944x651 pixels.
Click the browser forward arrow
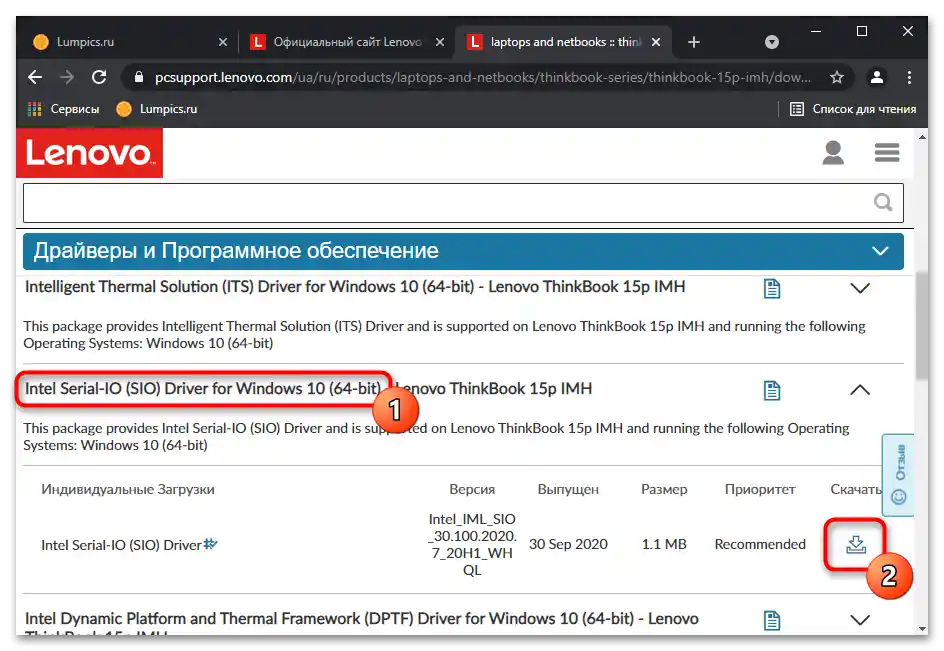67,77
